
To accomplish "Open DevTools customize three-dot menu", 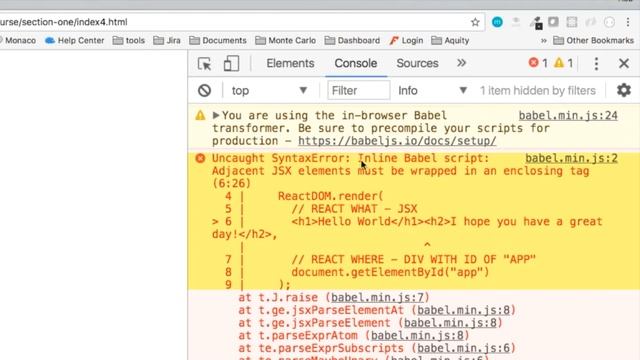I will (596, 64).
